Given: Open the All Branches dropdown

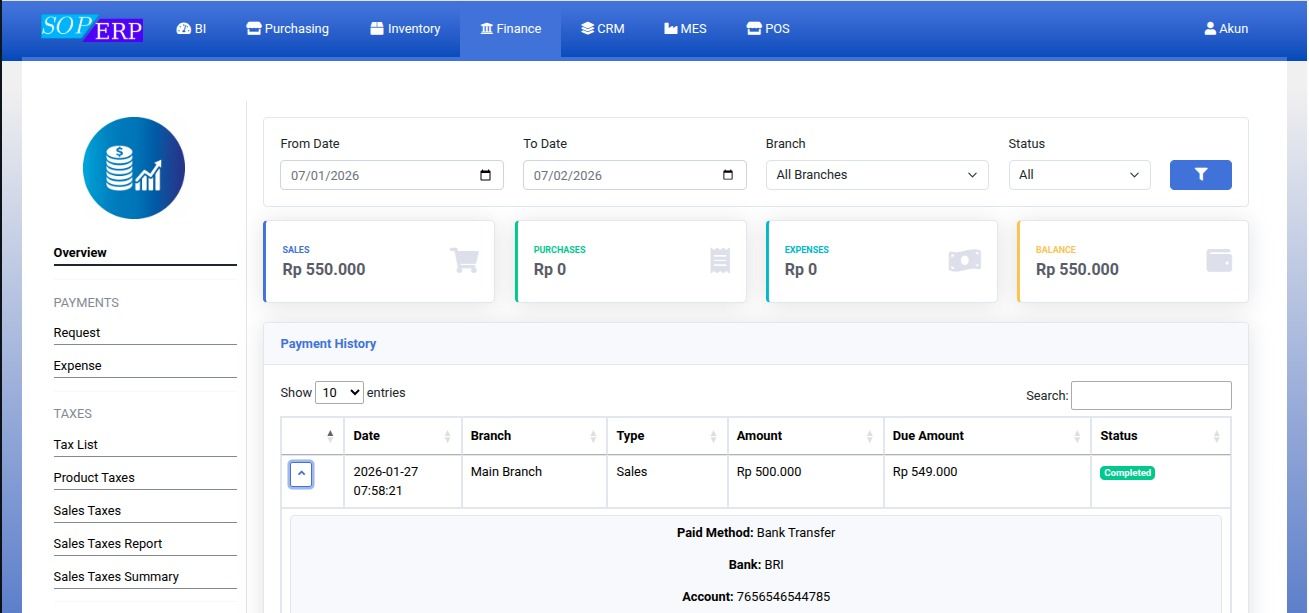Looking at the screenshot, I should coord(877,174).
